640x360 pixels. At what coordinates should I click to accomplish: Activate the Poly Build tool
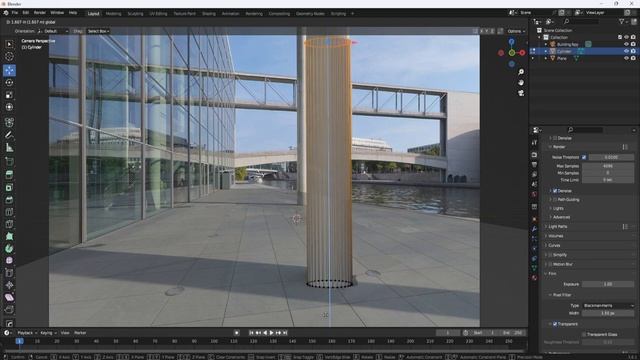click(x=9, y=236)
